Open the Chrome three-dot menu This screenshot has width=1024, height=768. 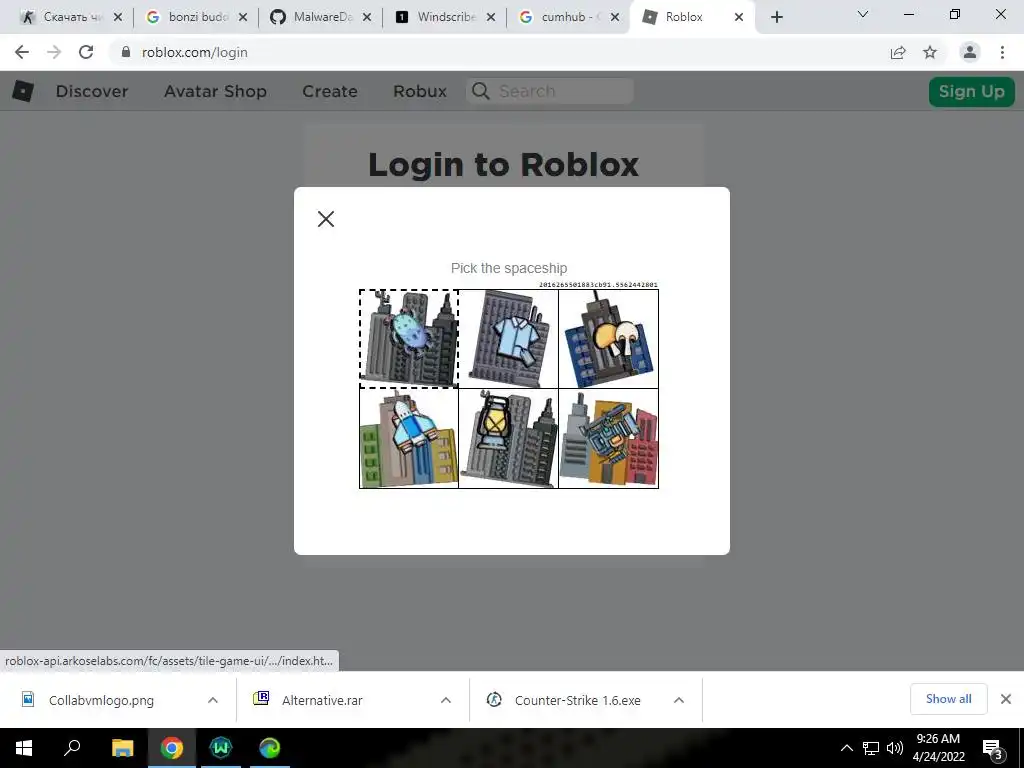[x=1002, y=52]
